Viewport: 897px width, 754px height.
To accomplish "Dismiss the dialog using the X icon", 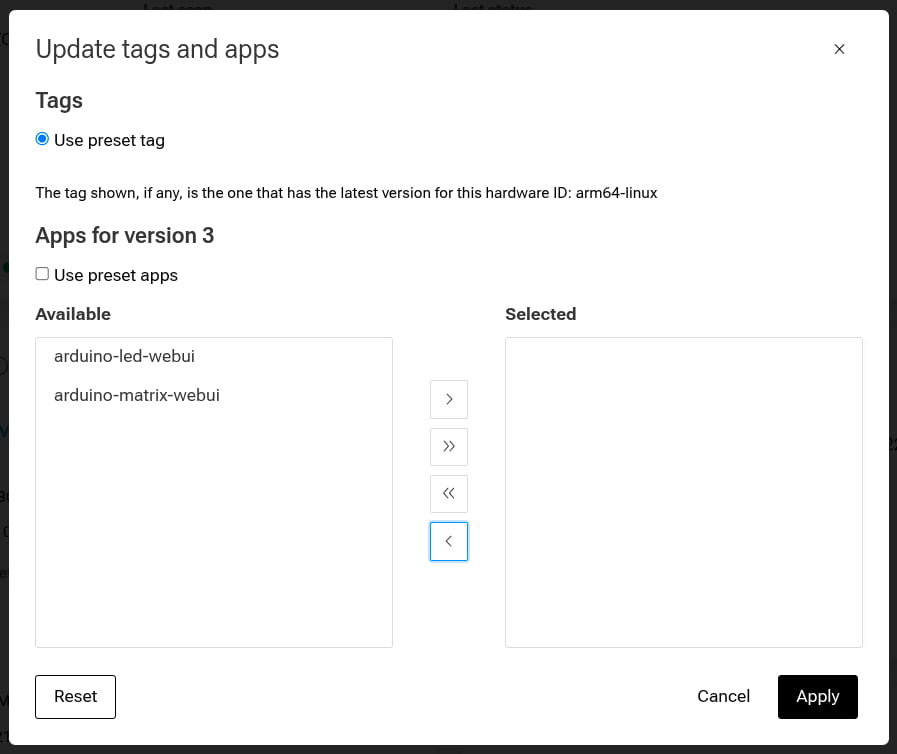I will click(x=839, y=48).
